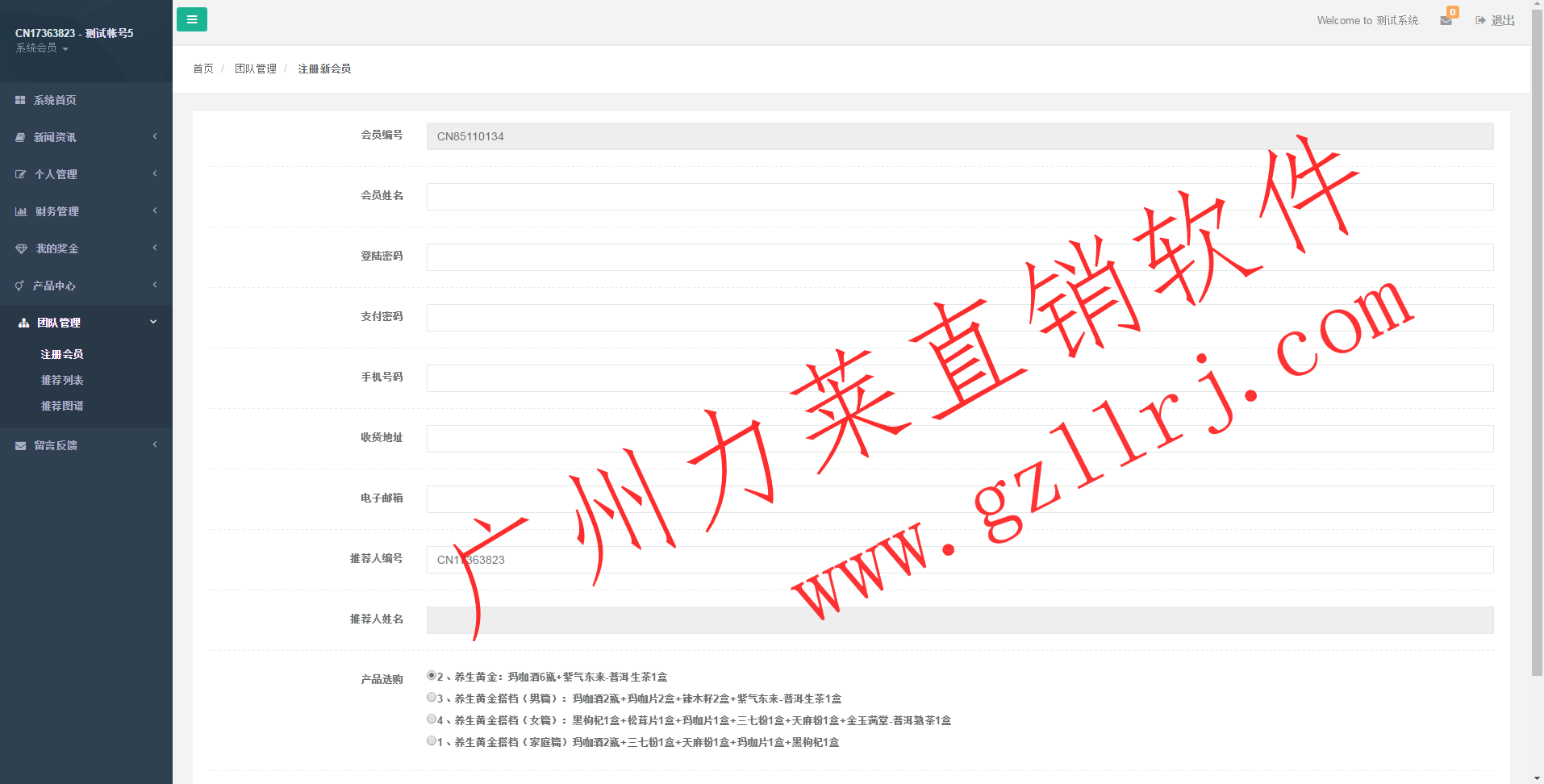1544x784 pixels.
Task: Click the 会员编号 field CN85110134
Action: pos(960,136)
